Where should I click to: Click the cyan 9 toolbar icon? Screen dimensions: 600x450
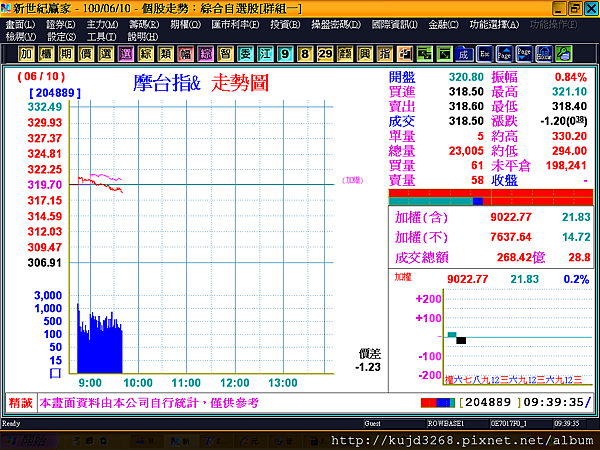pyautogui.click(x=285, y=54)
